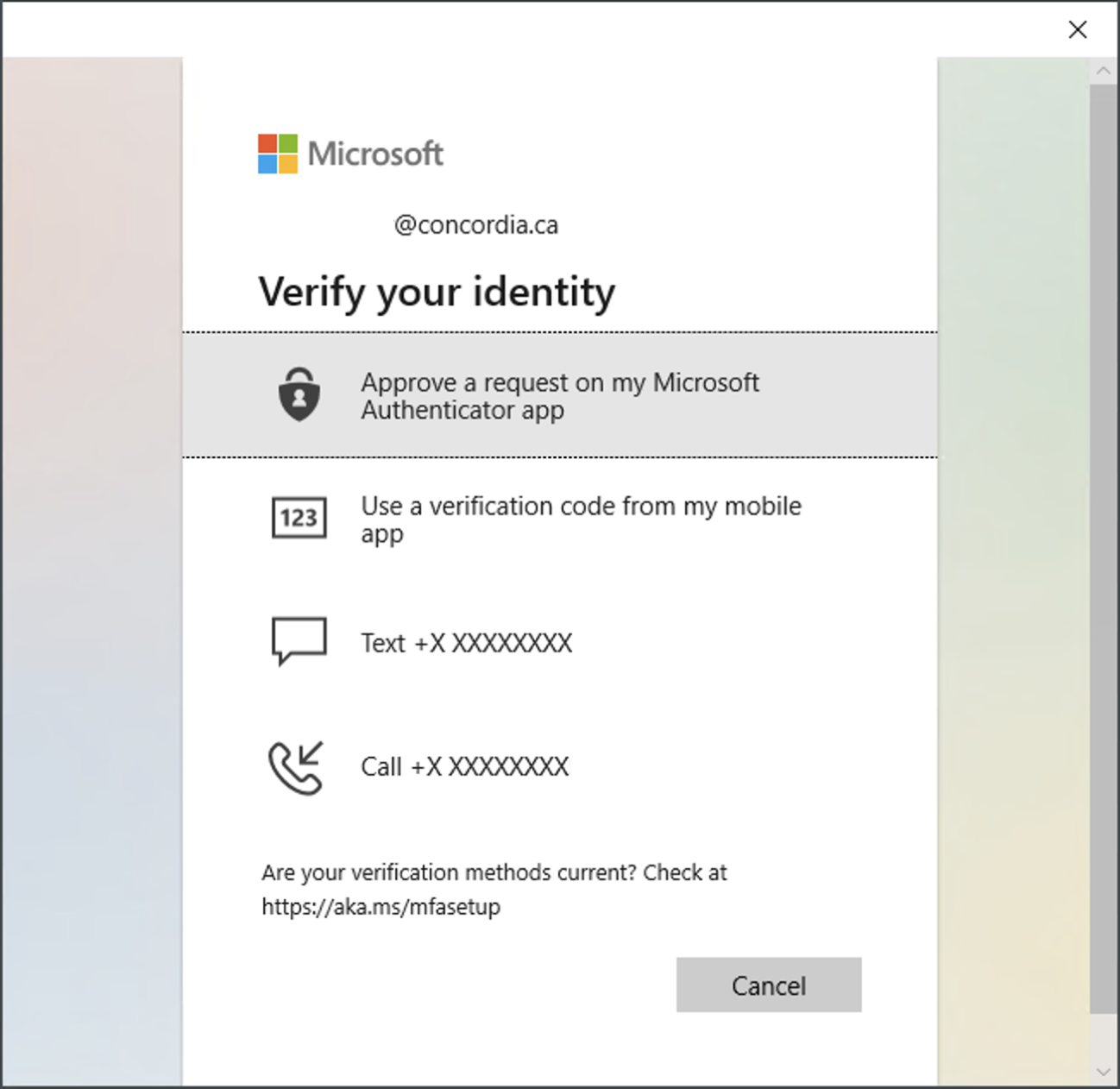Choose Approve a request on Authenticator app
1120x1089 pixels.
click(560, 395)
